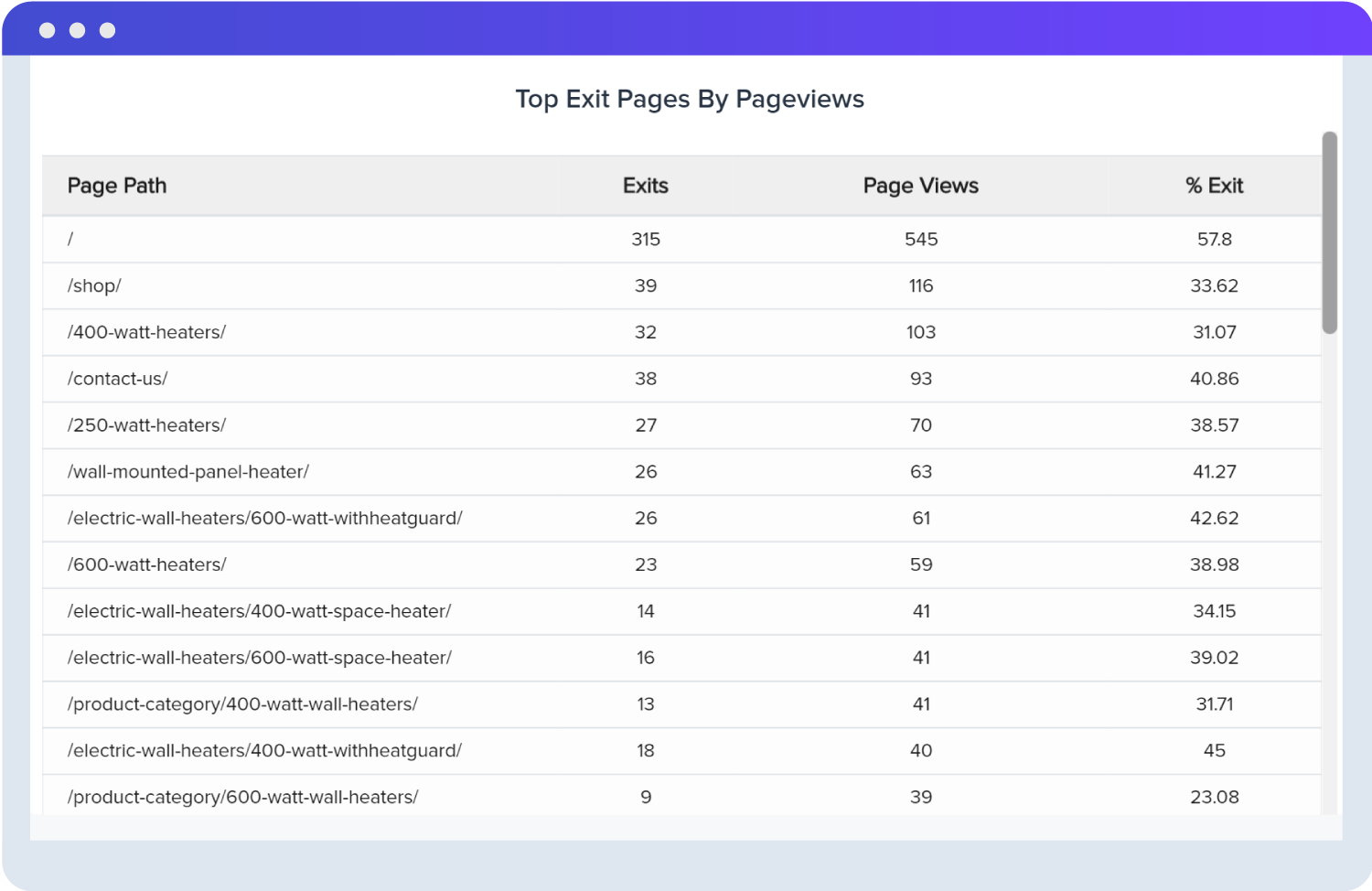Click the Page Views value 61
1372x891 pixels.
click(921, 518)
